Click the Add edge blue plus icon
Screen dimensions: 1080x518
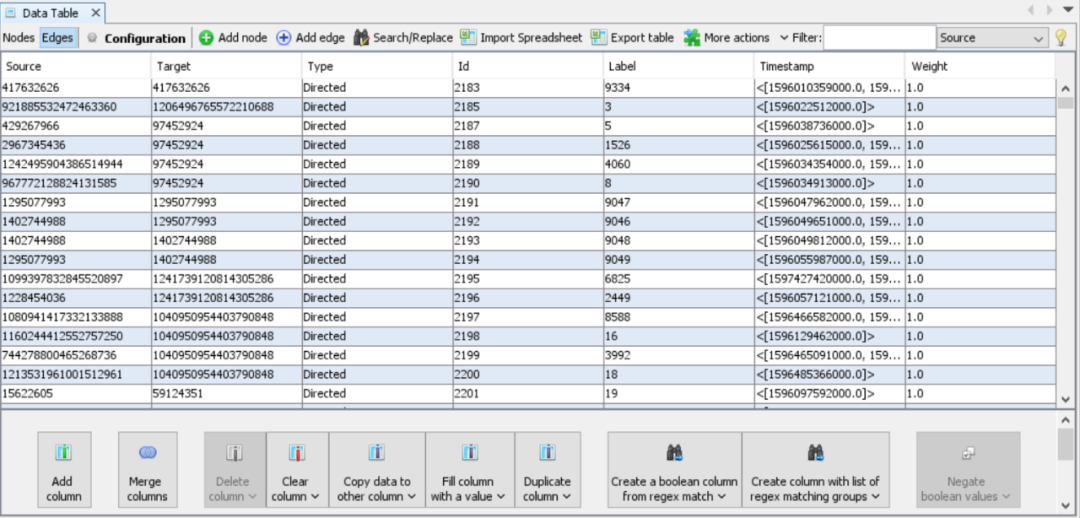[284, 38]
